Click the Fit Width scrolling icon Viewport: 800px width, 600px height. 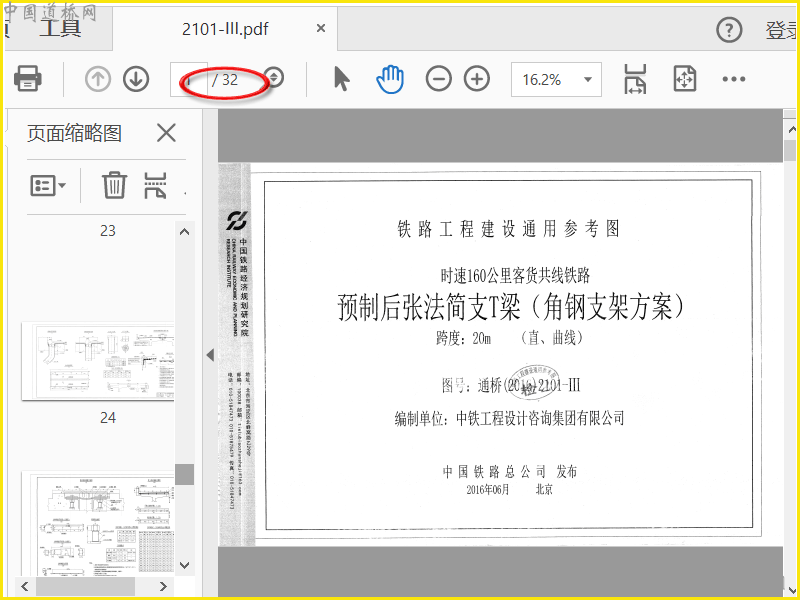[x=635, y=79]
